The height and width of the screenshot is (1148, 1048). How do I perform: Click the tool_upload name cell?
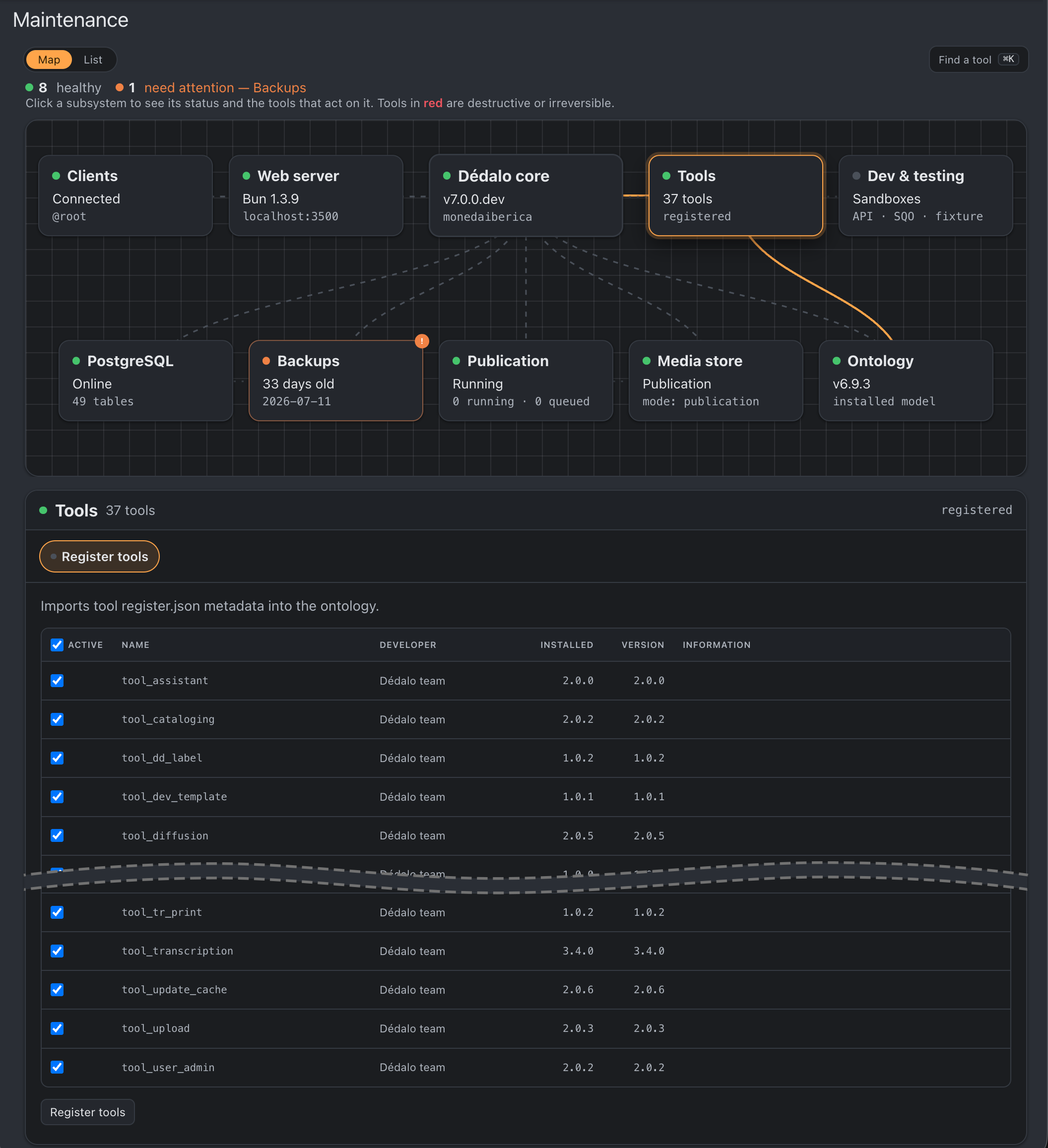tap(155, 1028)
